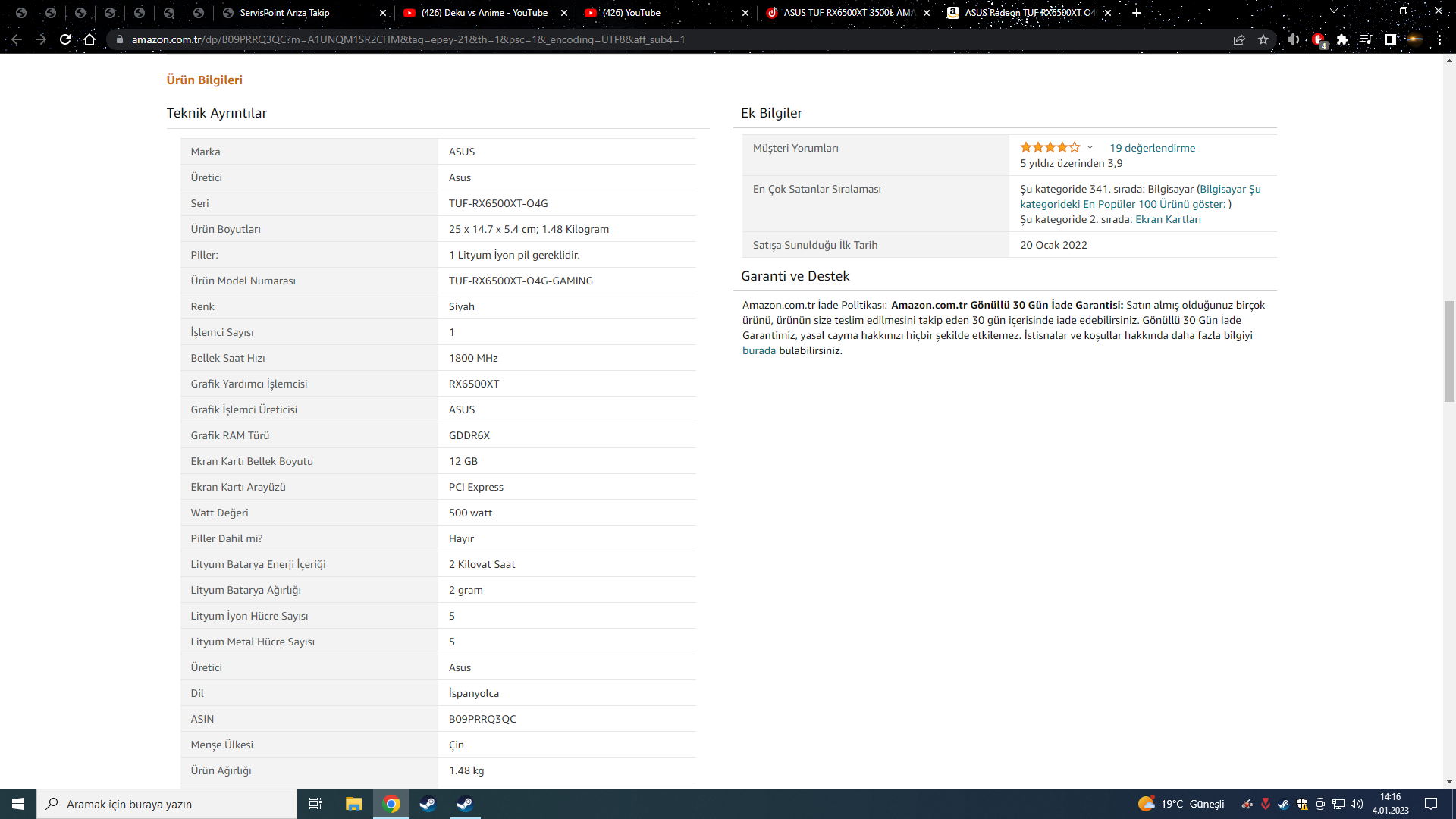
Task: Close the (426) YouTube tab
Action: 745,13
